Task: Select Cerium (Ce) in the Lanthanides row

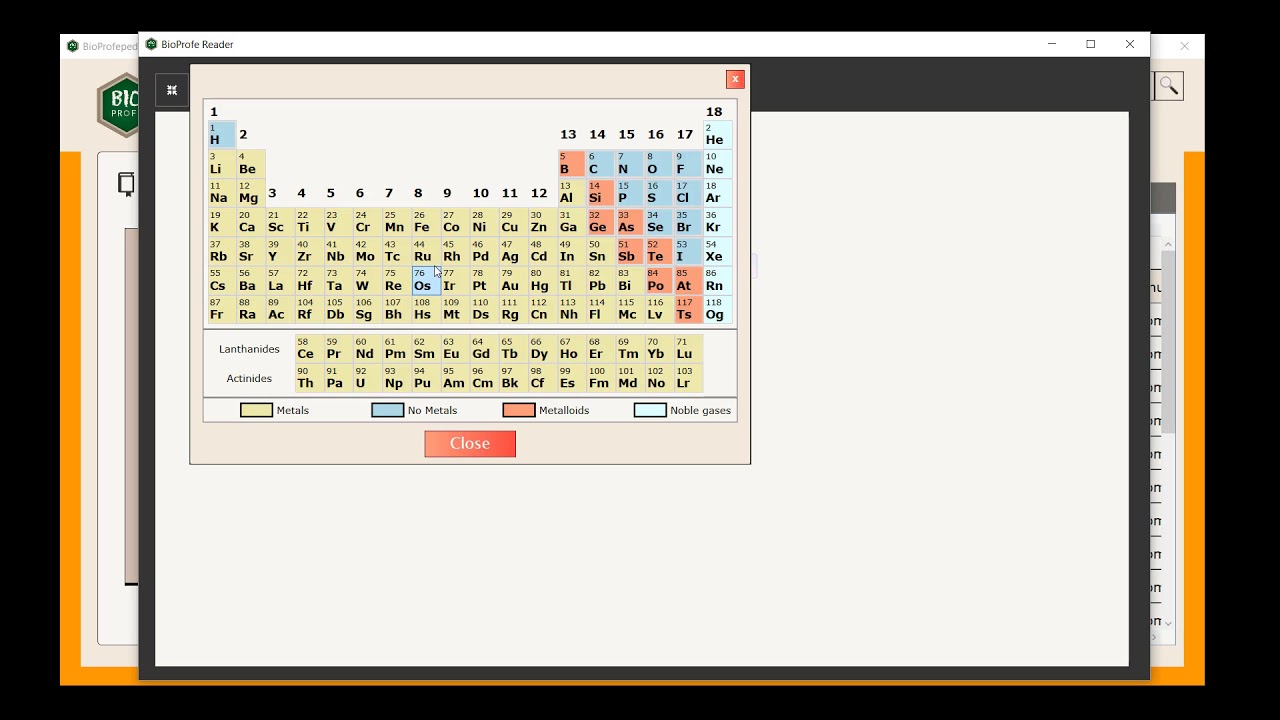Action: (x=309, y=349)
